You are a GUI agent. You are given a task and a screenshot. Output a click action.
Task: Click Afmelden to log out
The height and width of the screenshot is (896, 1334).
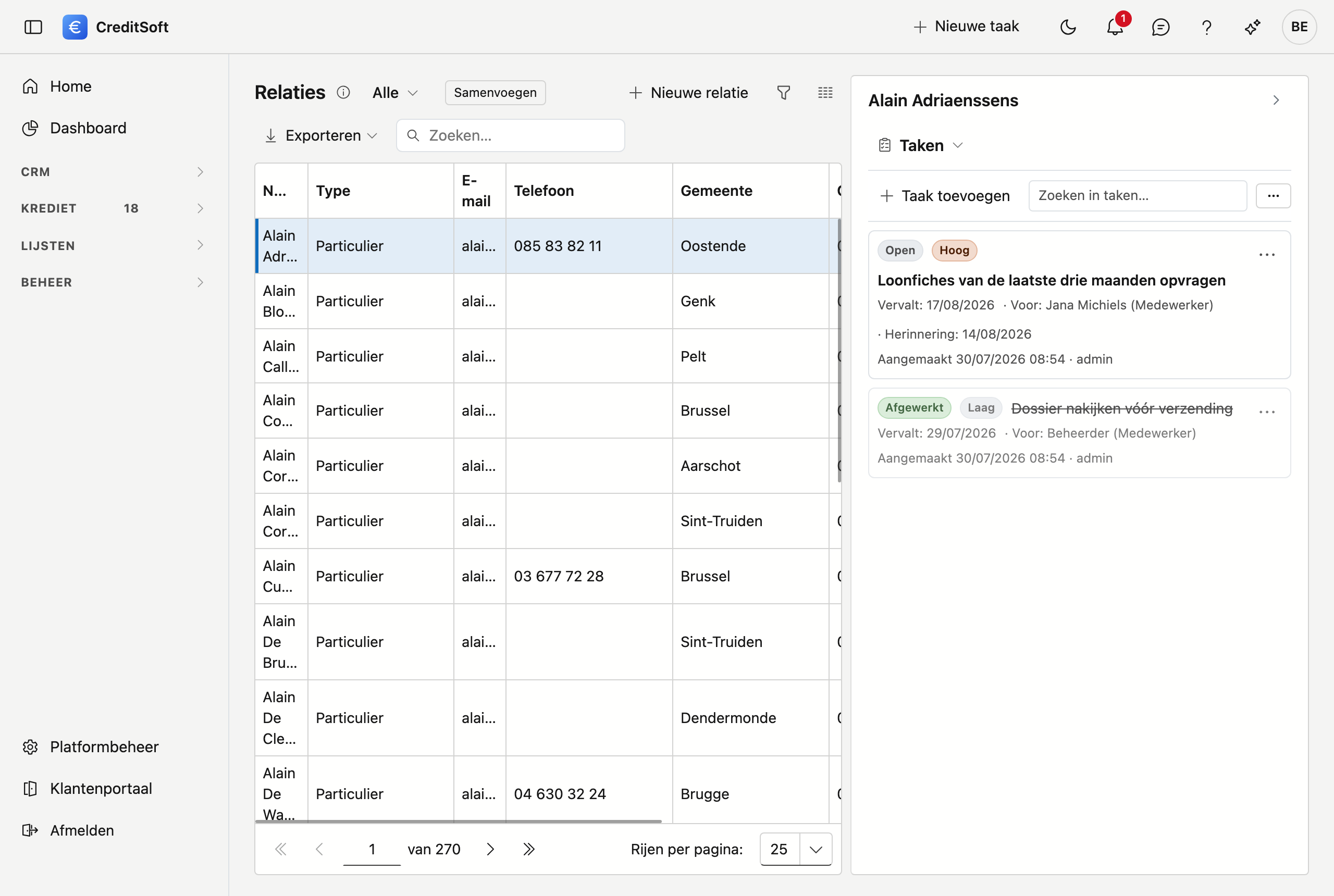[x=82, y=830]
